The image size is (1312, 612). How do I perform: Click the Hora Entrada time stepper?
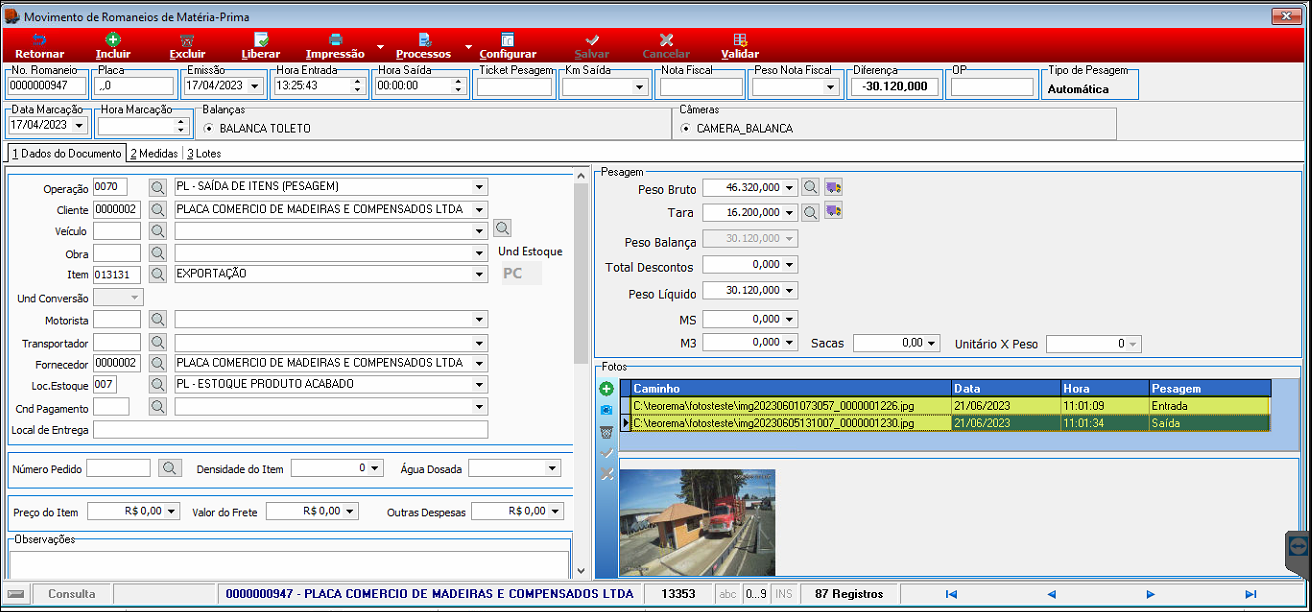361,87
